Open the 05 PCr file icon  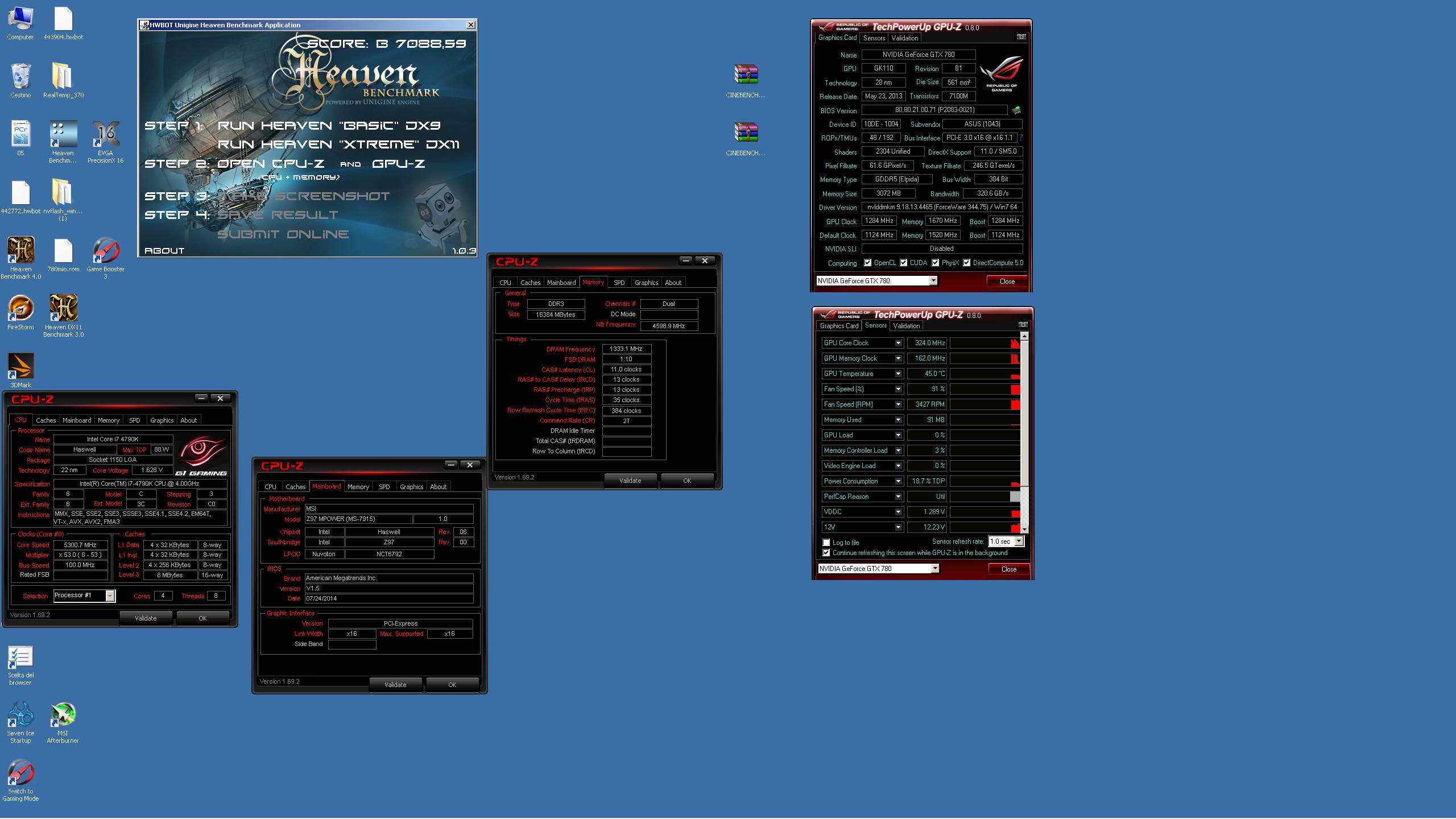(x=20, y=138)
